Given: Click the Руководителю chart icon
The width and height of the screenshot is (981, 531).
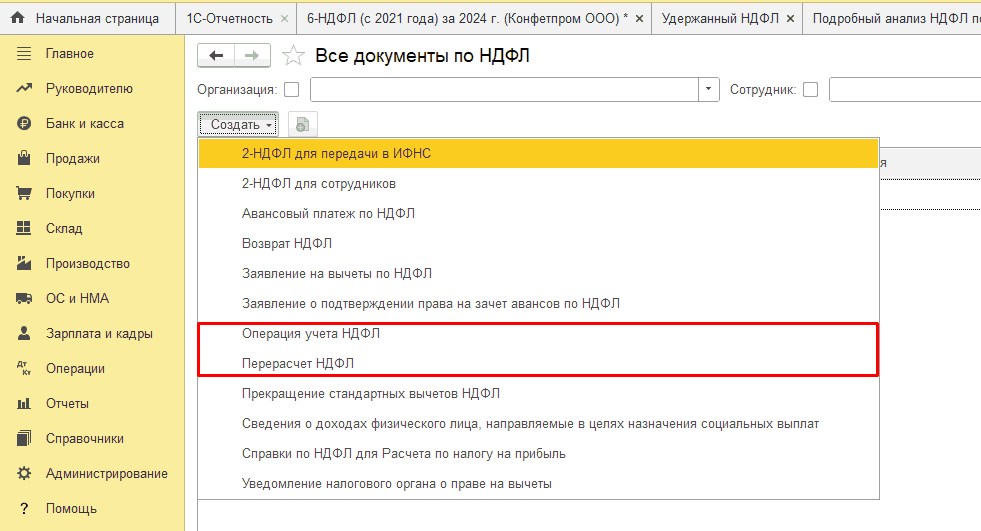Looking at the screenshot, I should [24, 88].
